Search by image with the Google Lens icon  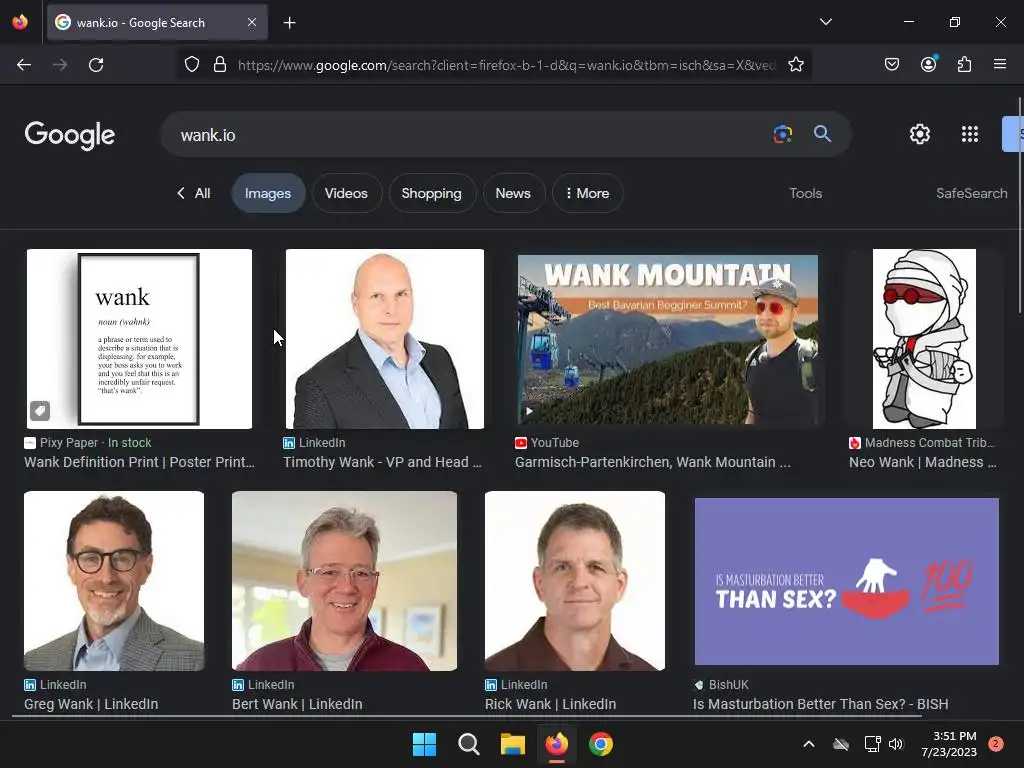[782, 134]
